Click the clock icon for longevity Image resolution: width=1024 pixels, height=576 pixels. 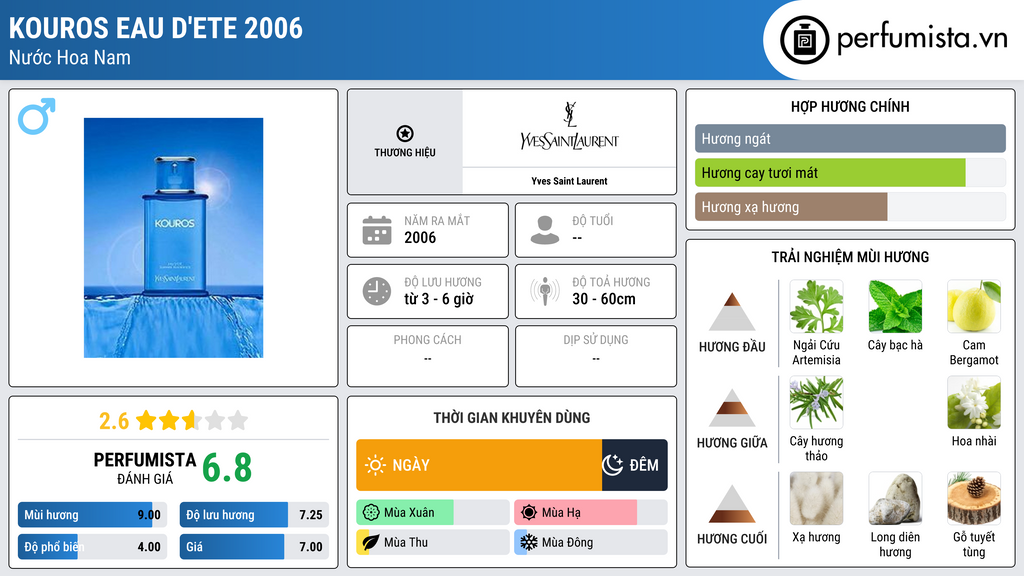[x=376, y=291]
